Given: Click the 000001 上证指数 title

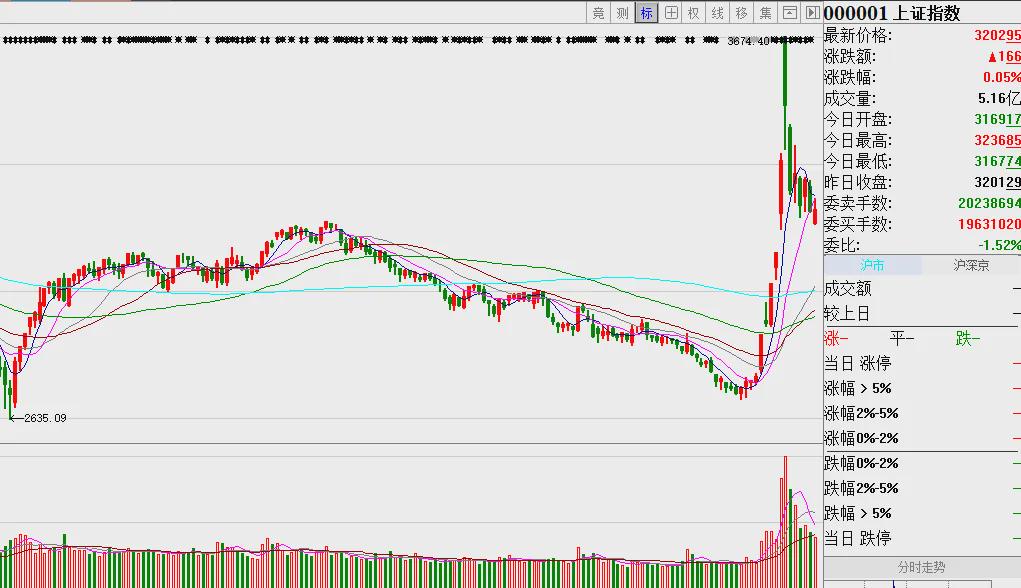Looking at the screenshot, I should point(892,13).
